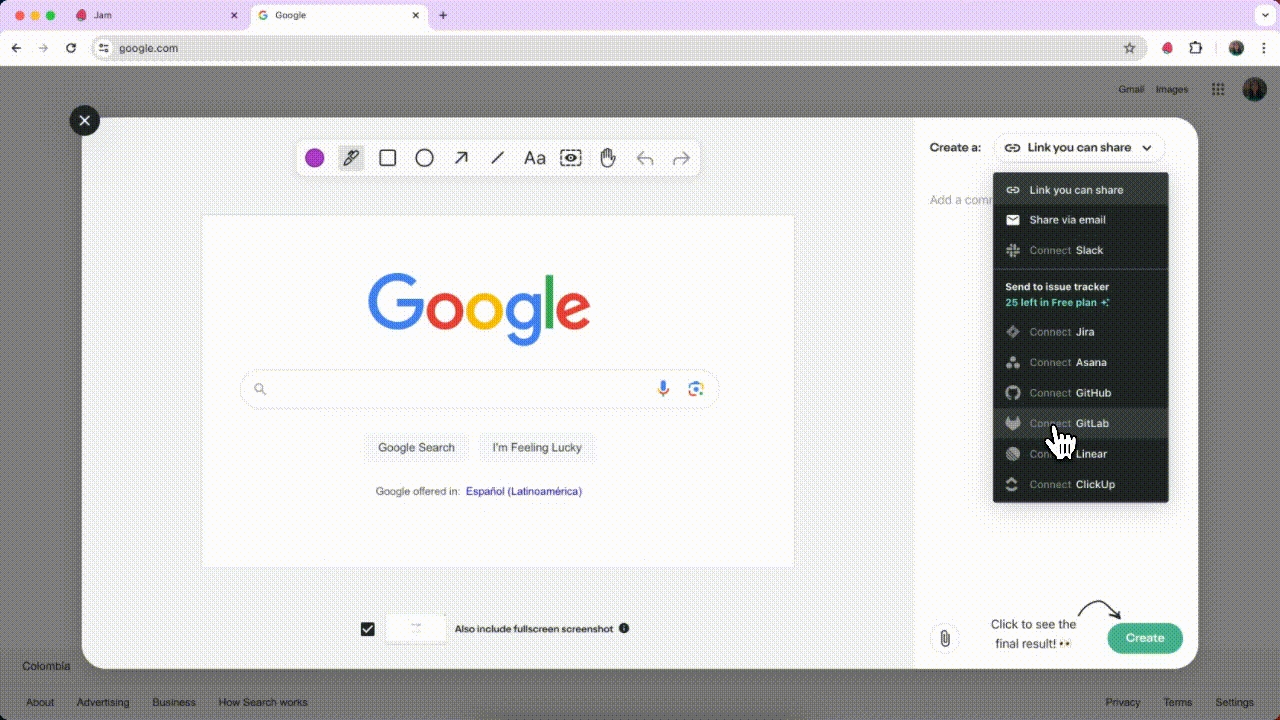Open the purple color picker swatch
Viewport: 1280px width, 720px height.
coord(315,158)
